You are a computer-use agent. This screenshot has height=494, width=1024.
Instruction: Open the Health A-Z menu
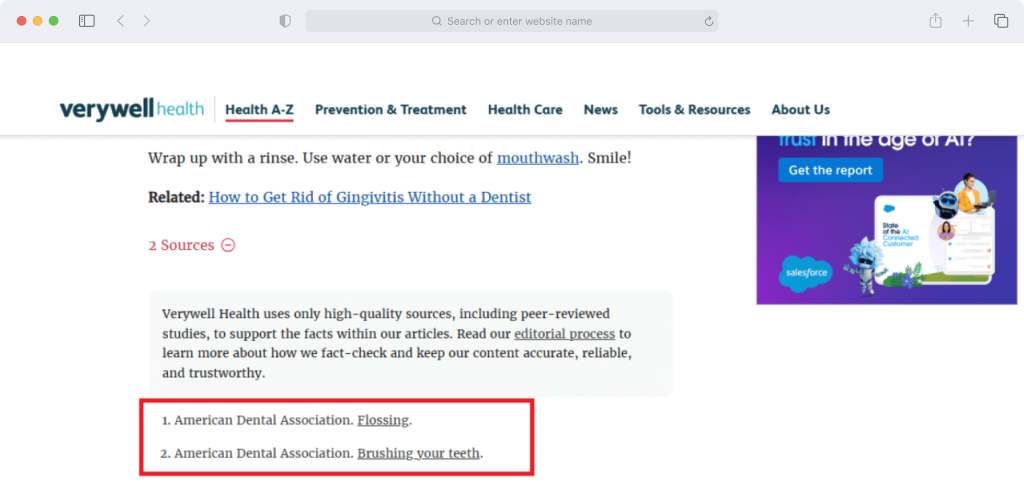(x=259, y=110)
